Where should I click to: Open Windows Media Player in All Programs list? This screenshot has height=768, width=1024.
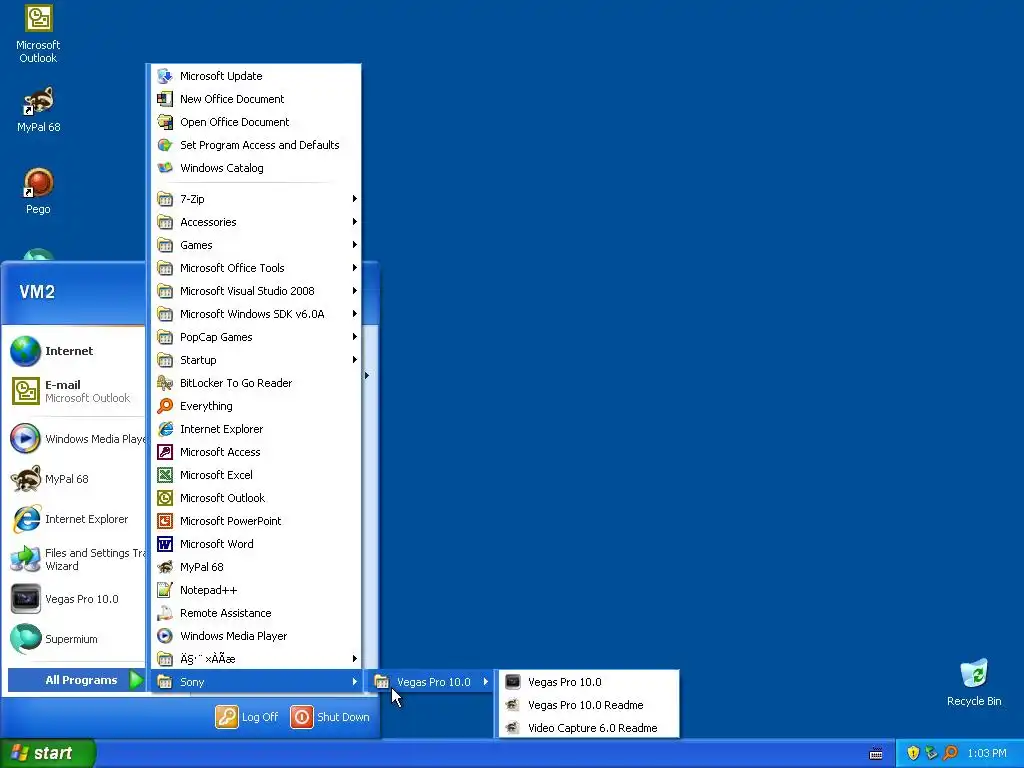pyautogui.click(x=256, y=636)
